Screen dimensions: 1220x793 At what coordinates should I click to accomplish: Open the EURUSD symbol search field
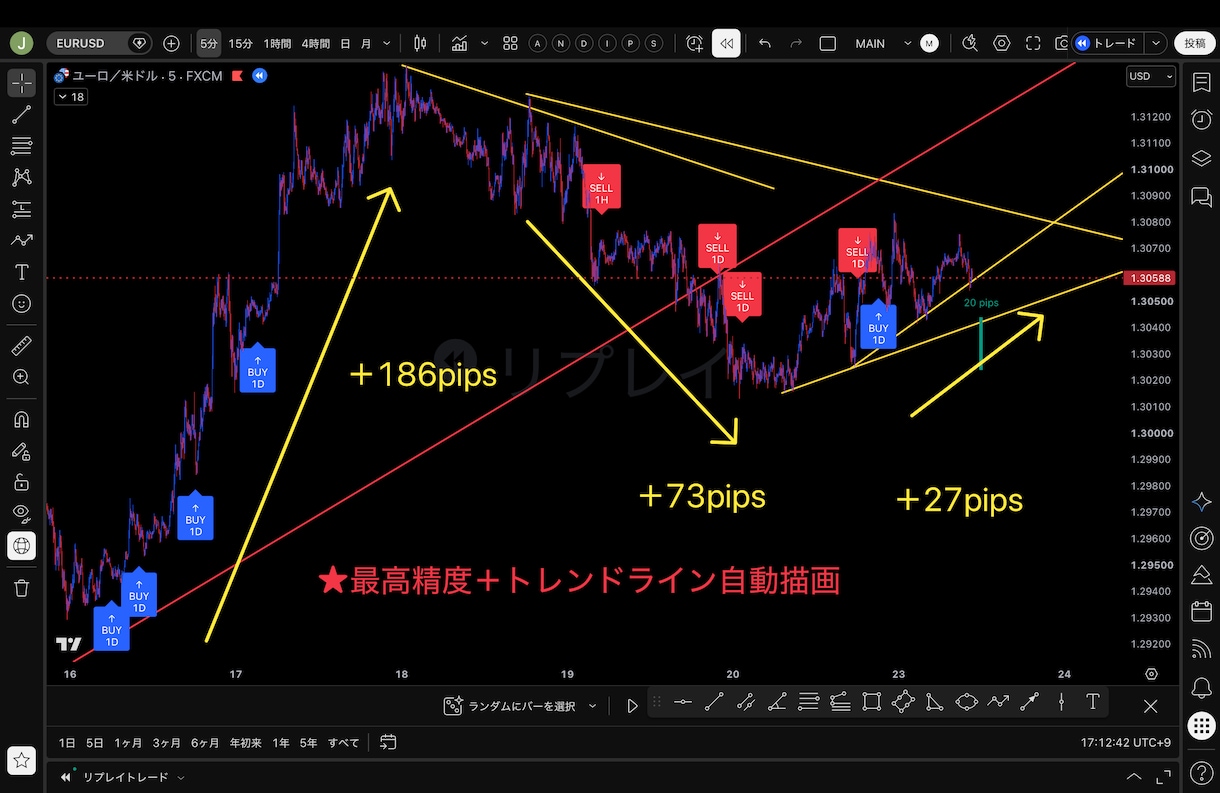(x=100, y=43)
